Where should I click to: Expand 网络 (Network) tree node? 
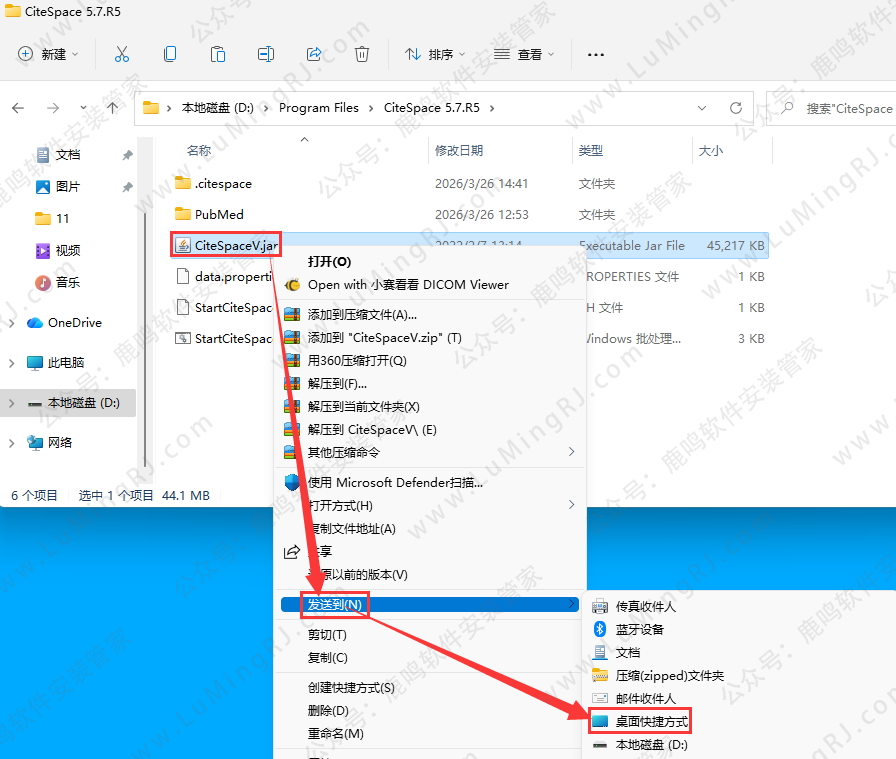click(11, 443)
